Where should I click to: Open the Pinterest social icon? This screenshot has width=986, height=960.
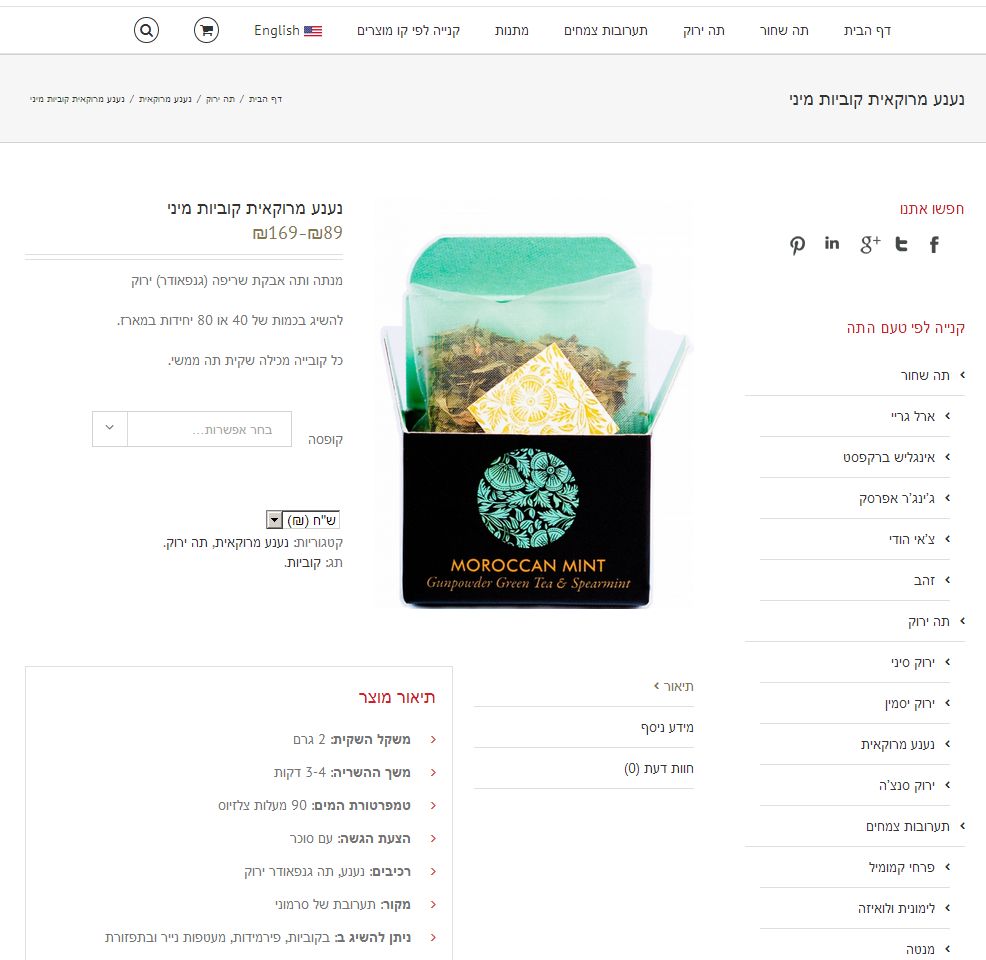(797, 245)
